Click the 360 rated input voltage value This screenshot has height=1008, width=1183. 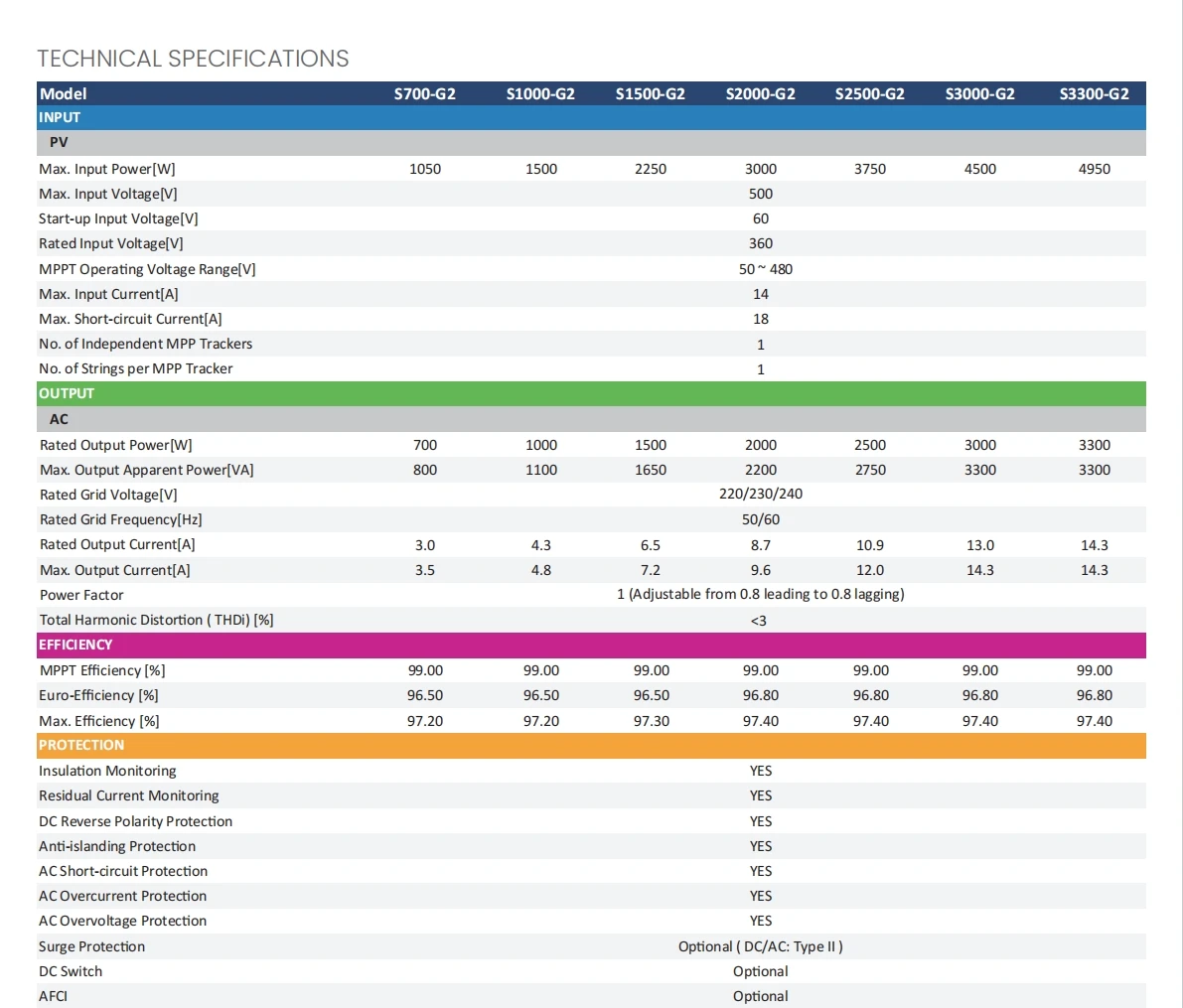[761, 243]
